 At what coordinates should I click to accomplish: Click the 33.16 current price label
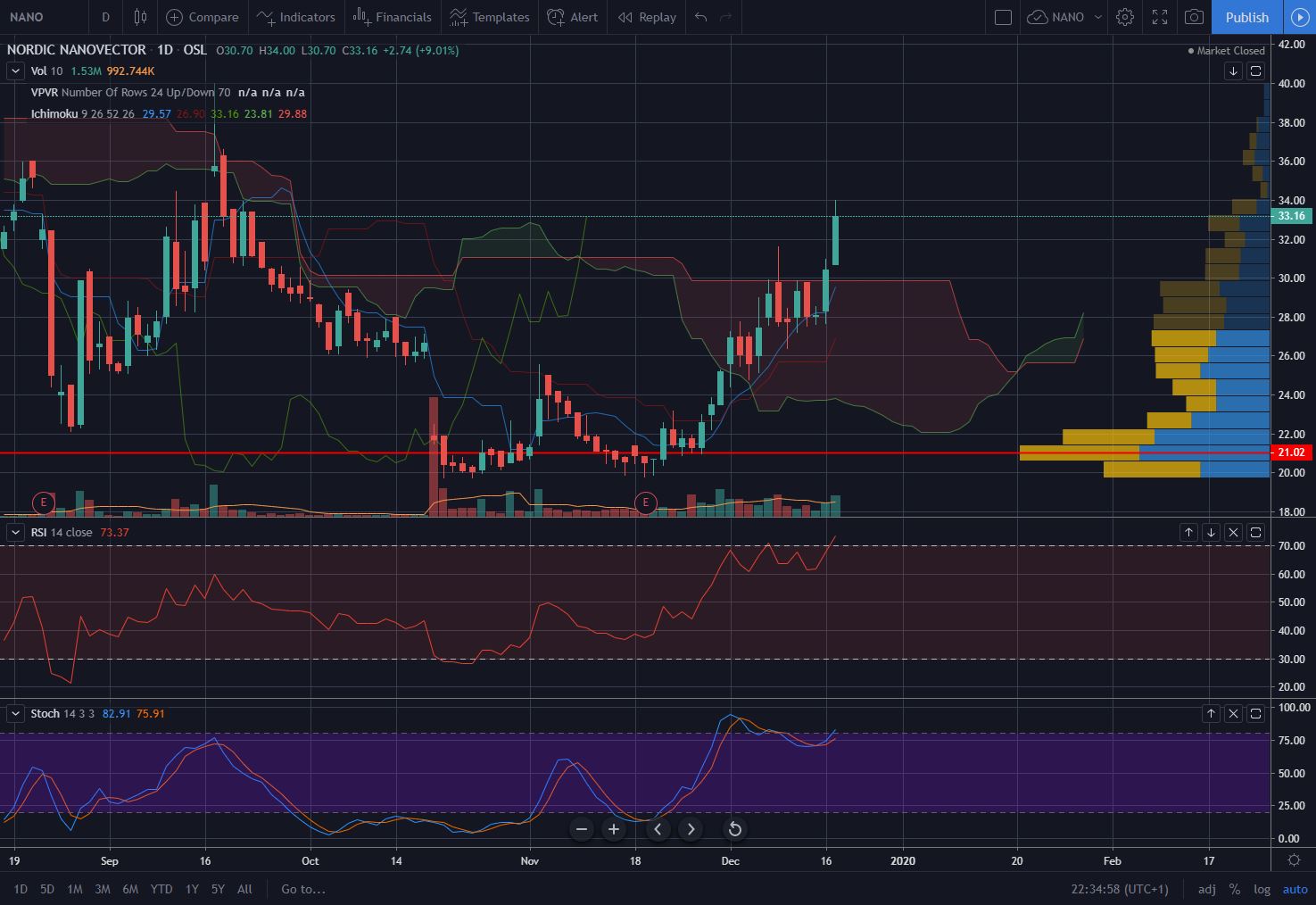1291,216
